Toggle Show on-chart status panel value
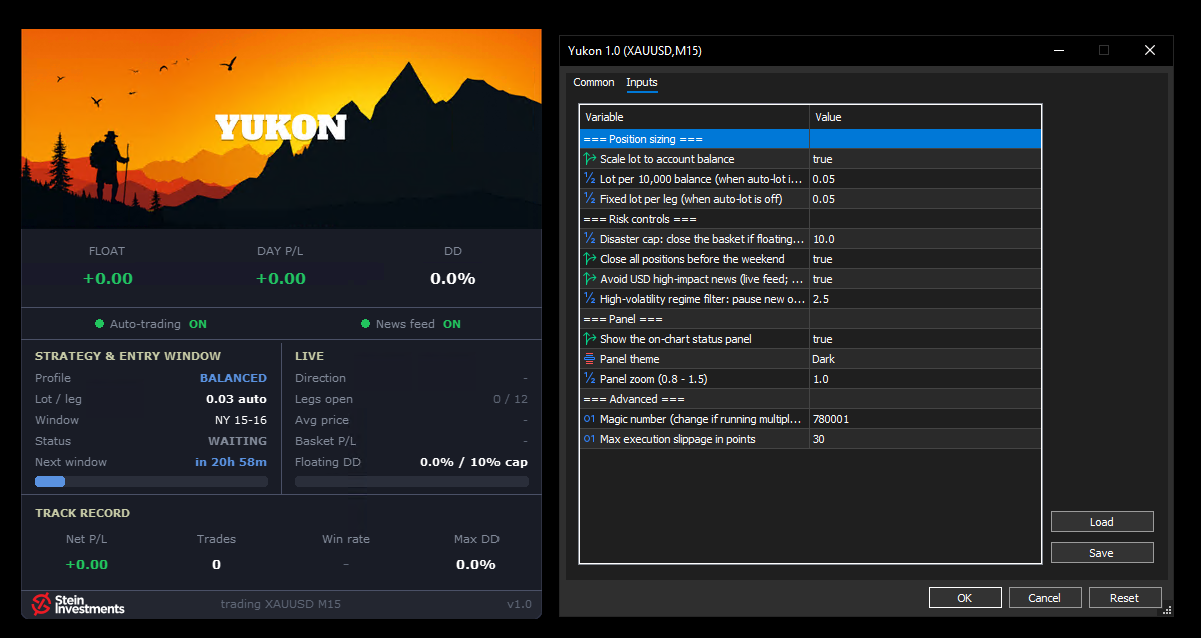This screenshot has height=638, width=1201. click(x=925, y=339)
